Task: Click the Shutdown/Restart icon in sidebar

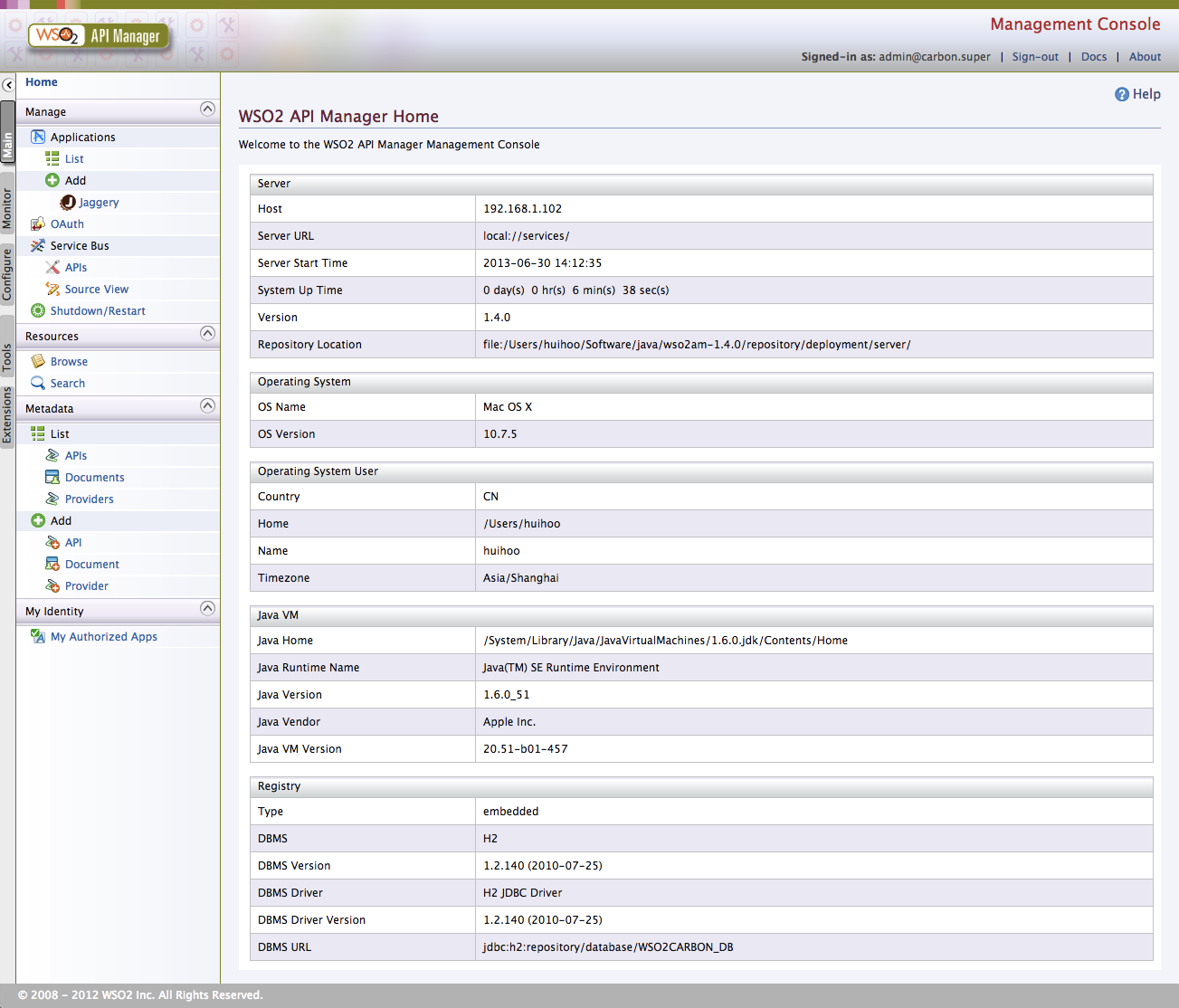Action: click(x=37, y=310)
